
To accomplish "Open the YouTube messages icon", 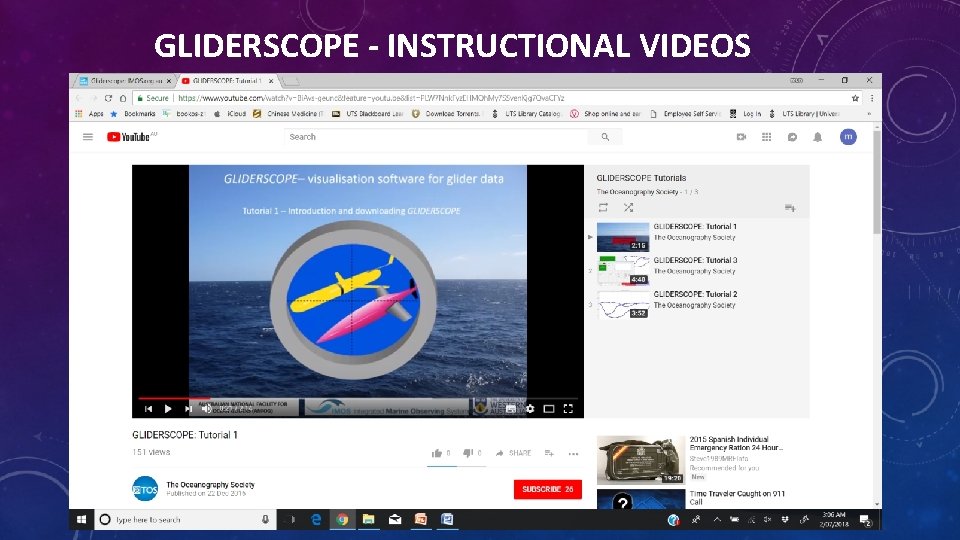I will click(792, 137).
